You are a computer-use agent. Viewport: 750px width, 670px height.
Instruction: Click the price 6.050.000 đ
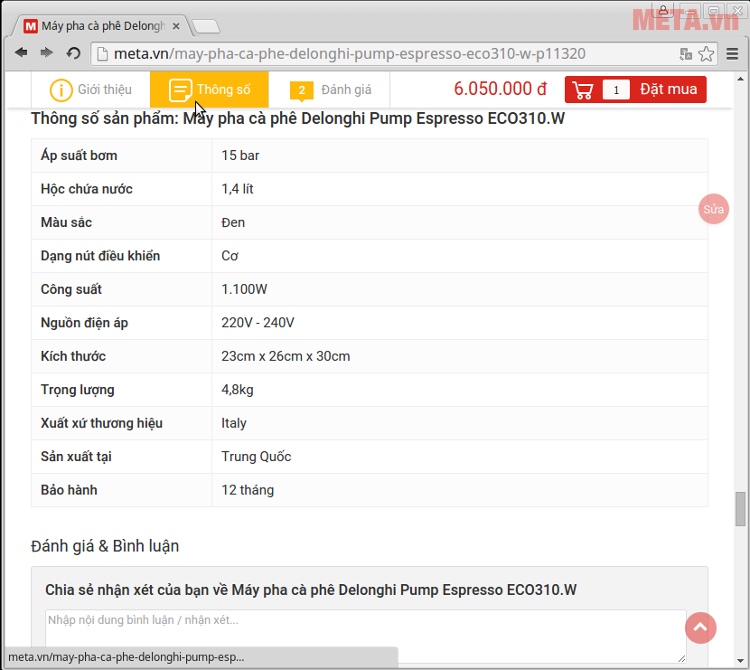(x=500, y=89)
